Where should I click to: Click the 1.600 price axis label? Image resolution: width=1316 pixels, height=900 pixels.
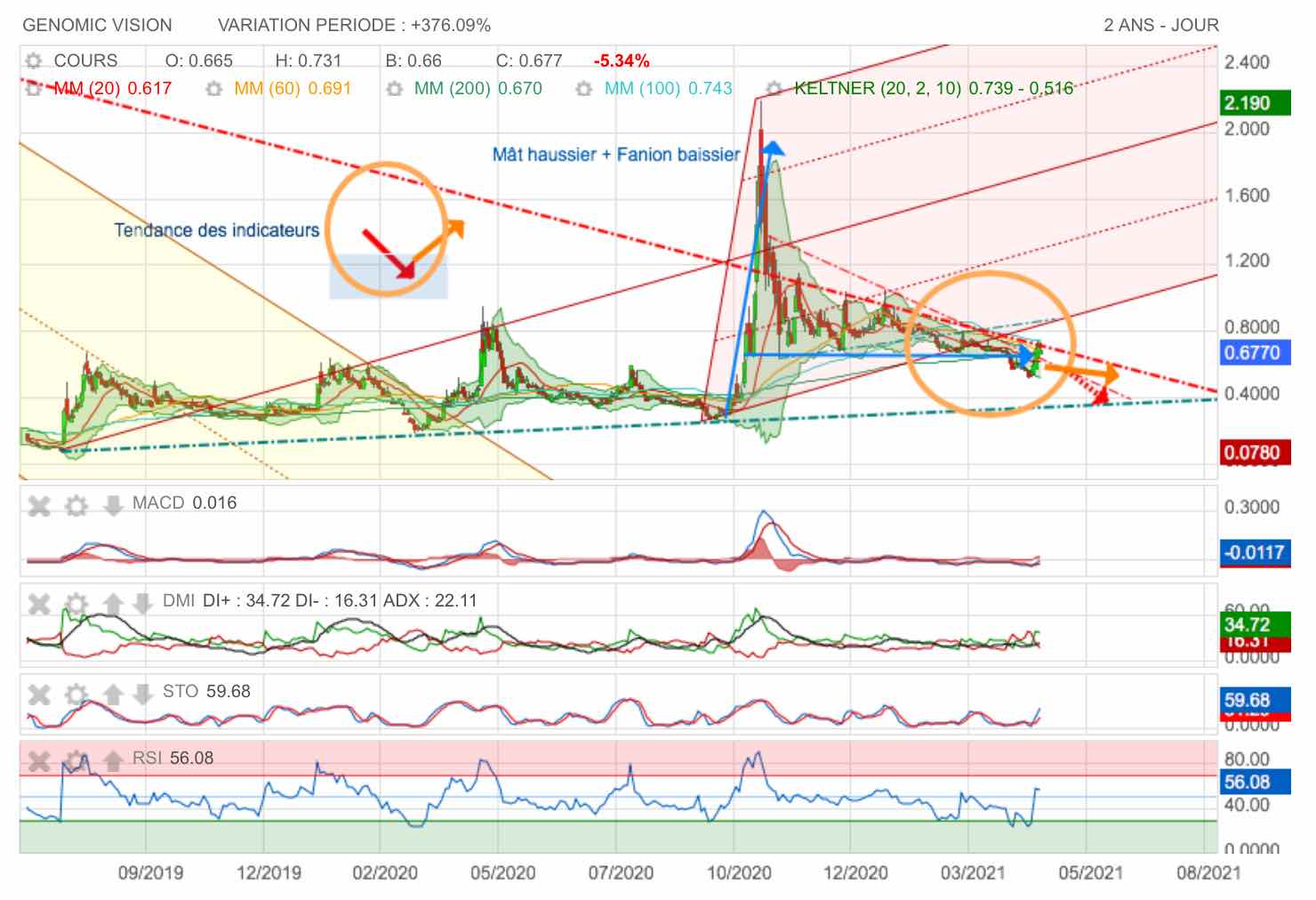point(1247,196)
